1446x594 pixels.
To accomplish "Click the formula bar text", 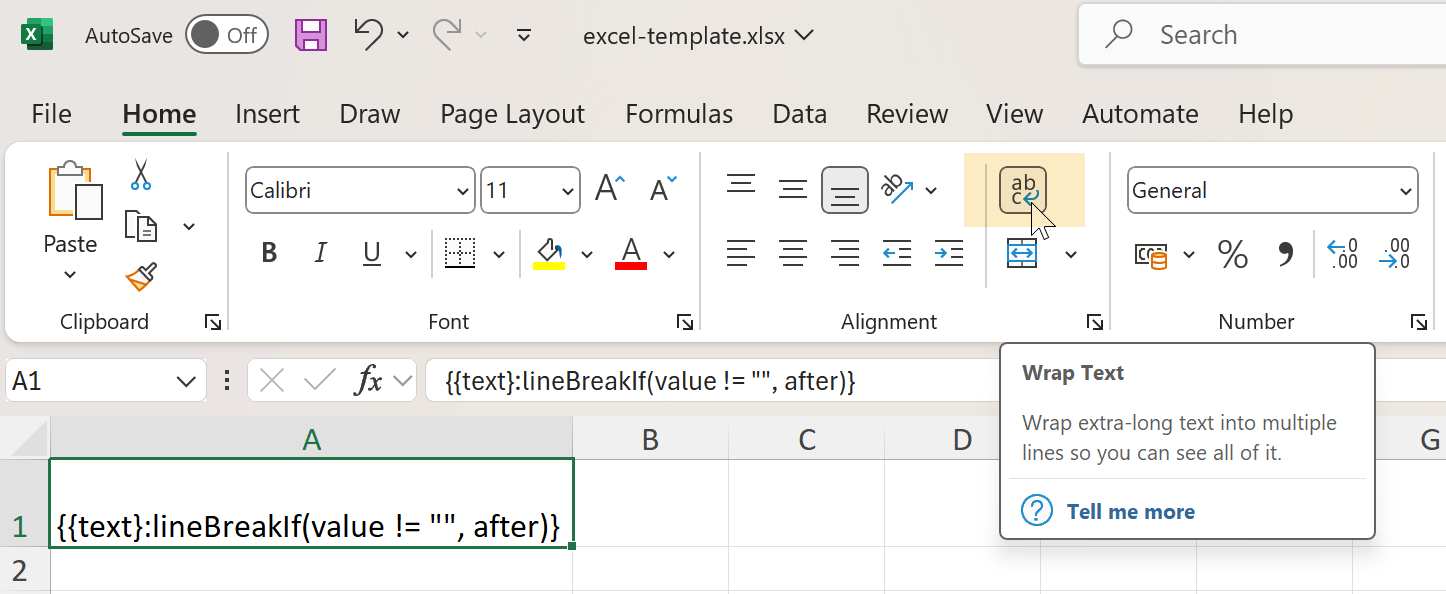I will coord(651,381).
